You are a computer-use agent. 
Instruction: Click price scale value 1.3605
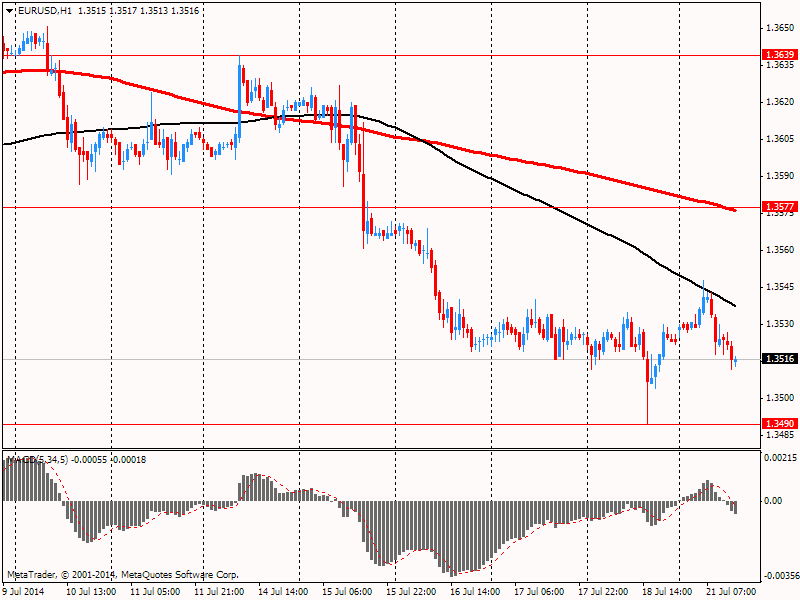coord(780,139)
